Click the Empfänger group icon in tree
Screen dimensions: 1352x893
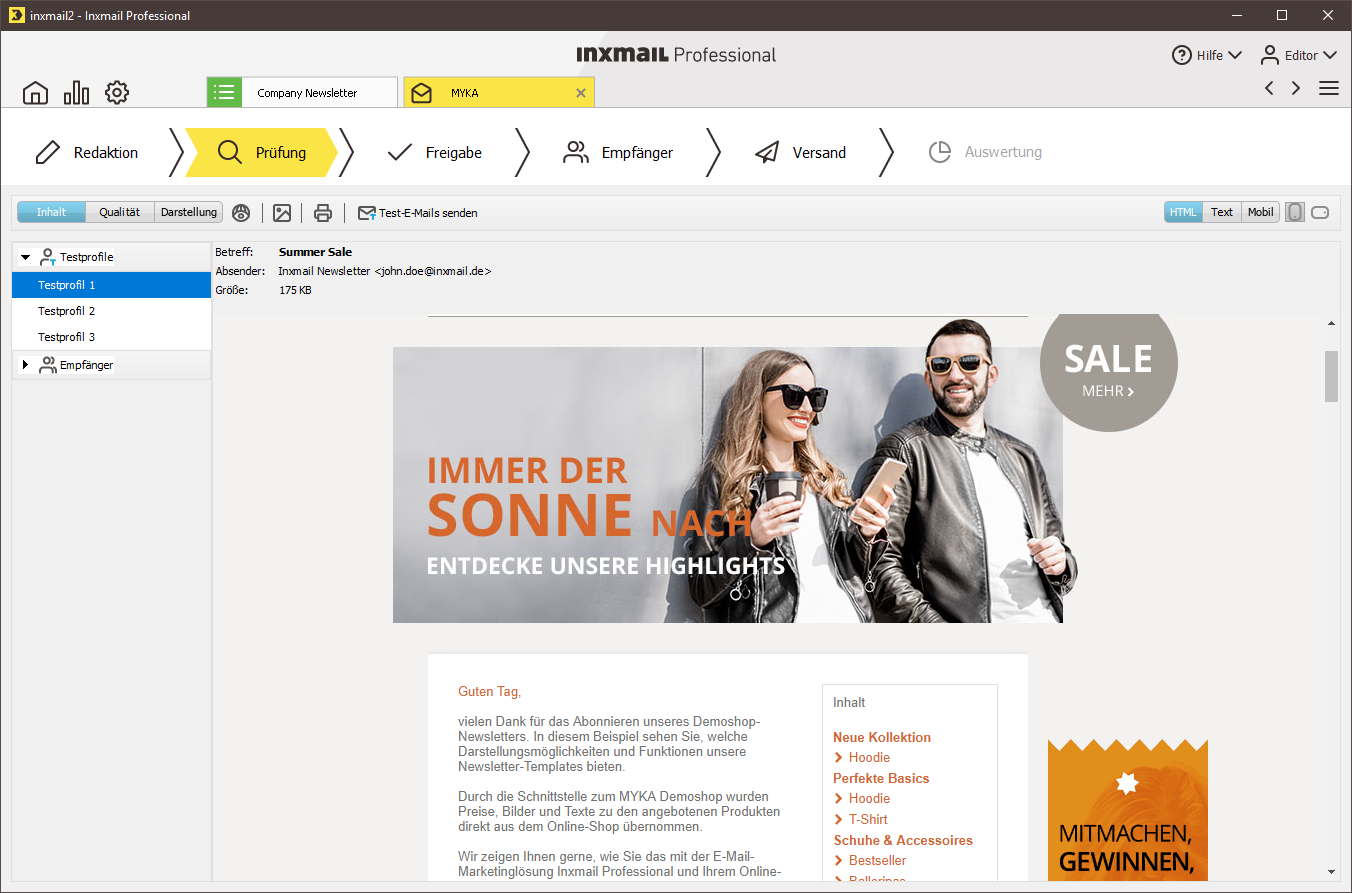point(47,365)
